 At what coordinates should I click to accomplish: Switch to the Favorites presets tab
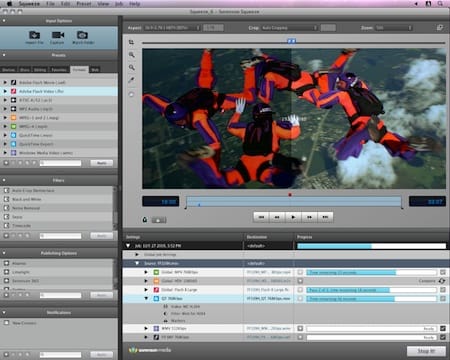click(x=59, y=69)
